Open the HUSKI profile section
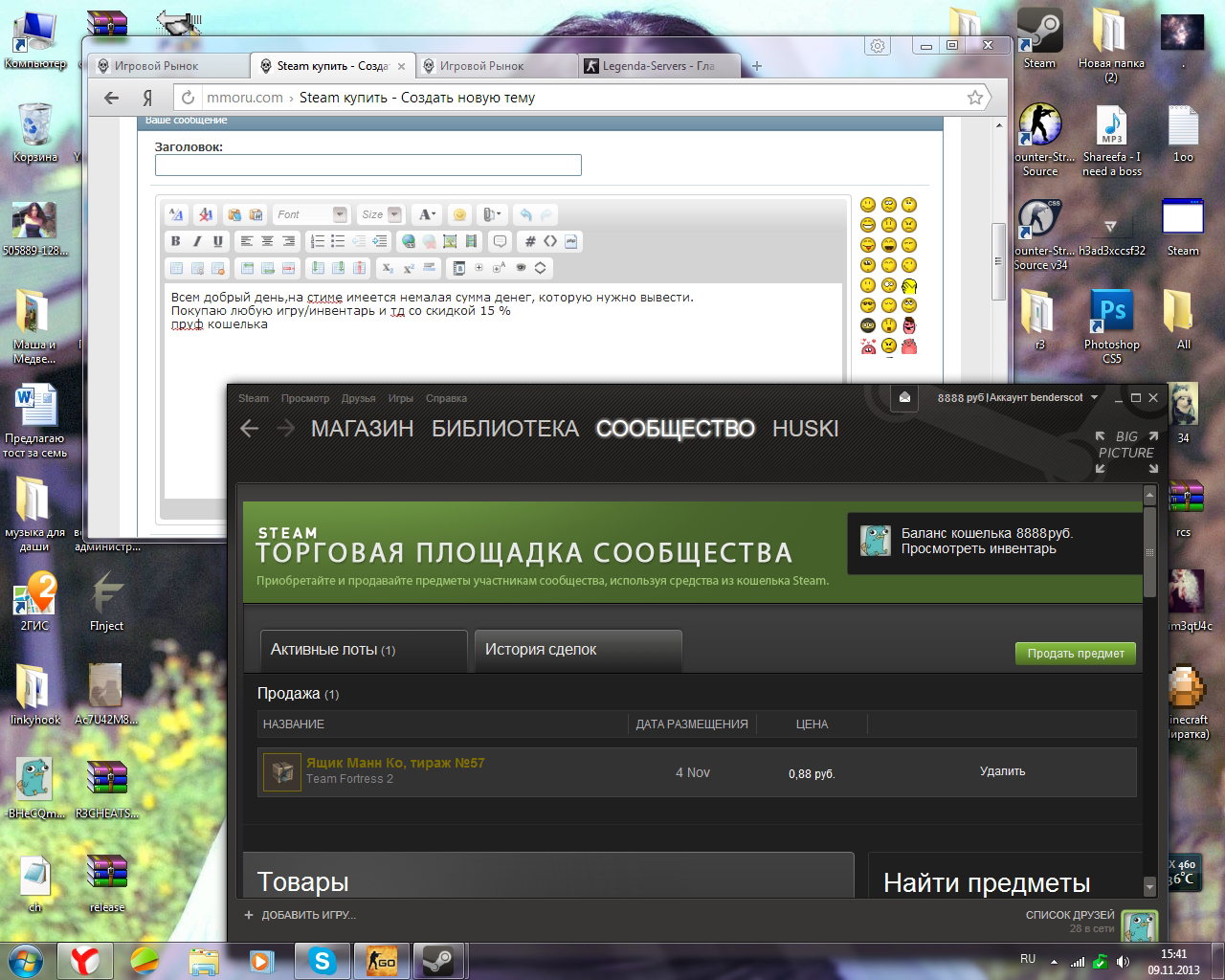This screenshot has height=980, width=1225. (806, 429)
